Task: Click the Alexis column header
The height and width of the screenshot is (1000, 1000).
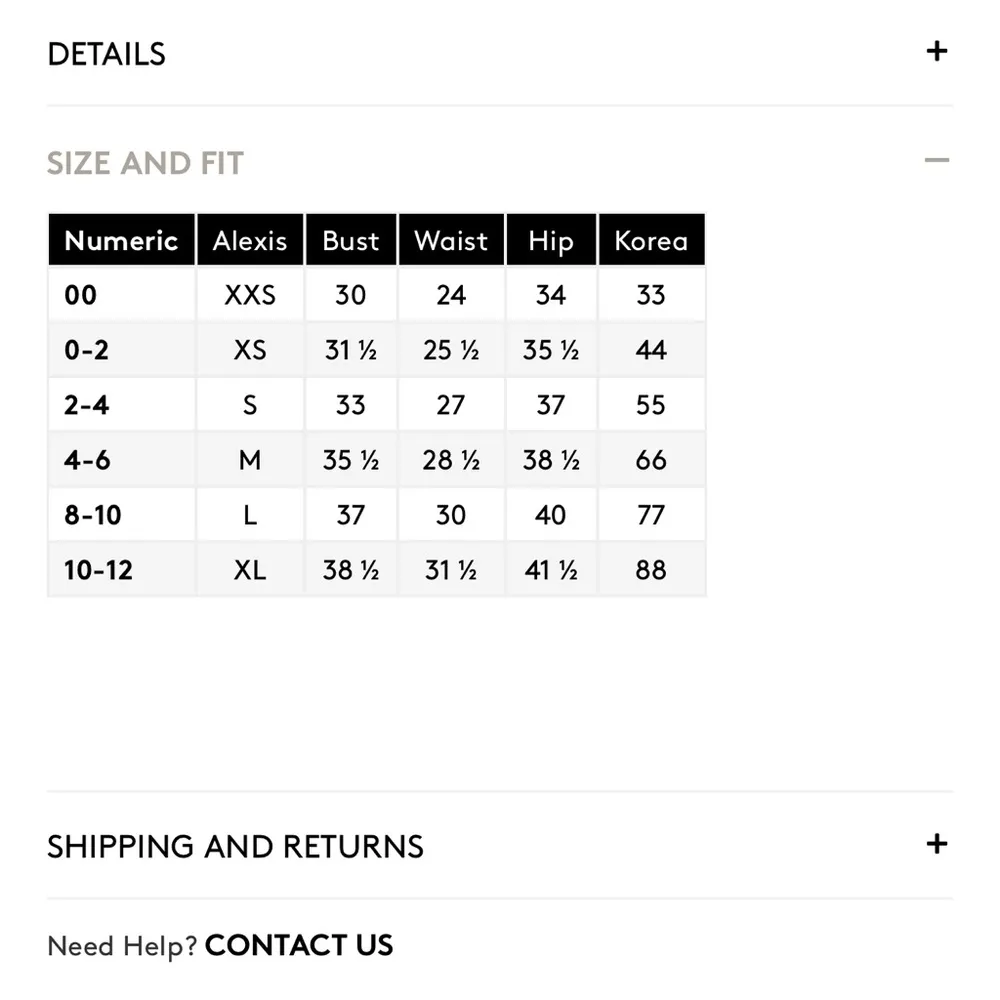Action: click(250, 241)
